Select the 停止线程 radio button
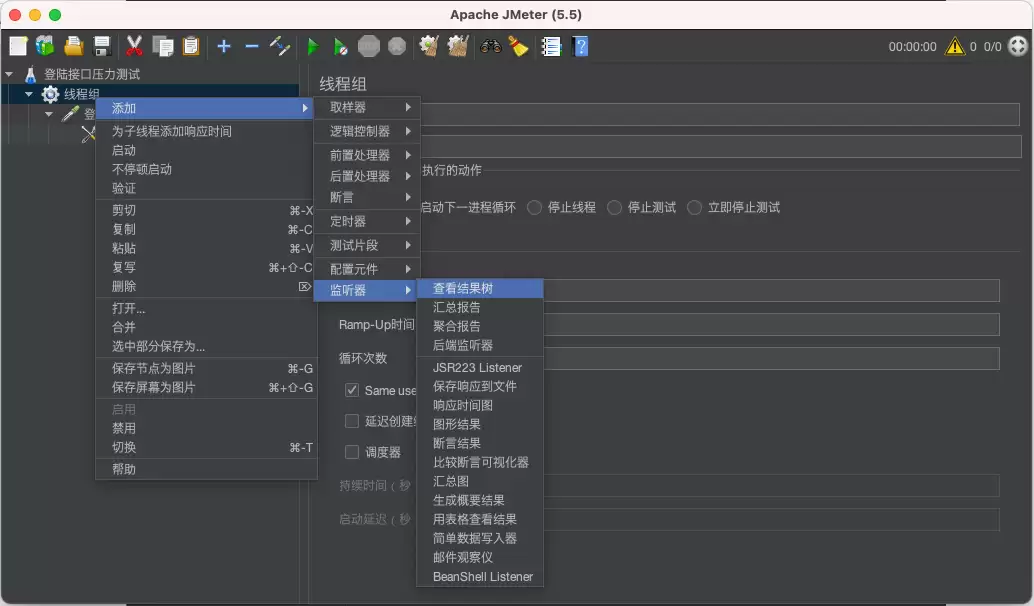The width and height of the screenshot is (1034, 606). (x=535, y=208)
